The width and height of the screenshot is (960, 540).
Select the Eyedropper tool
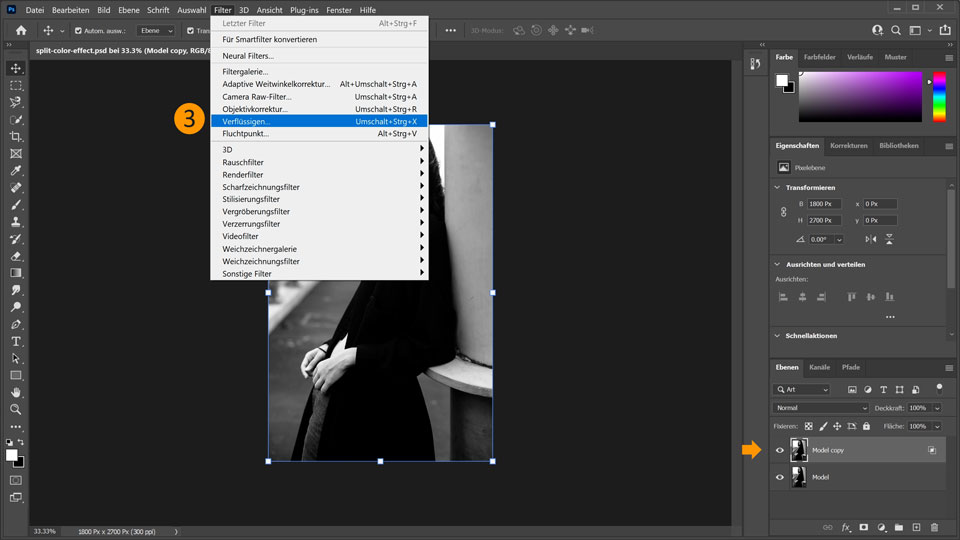click(x=16, y=170)
